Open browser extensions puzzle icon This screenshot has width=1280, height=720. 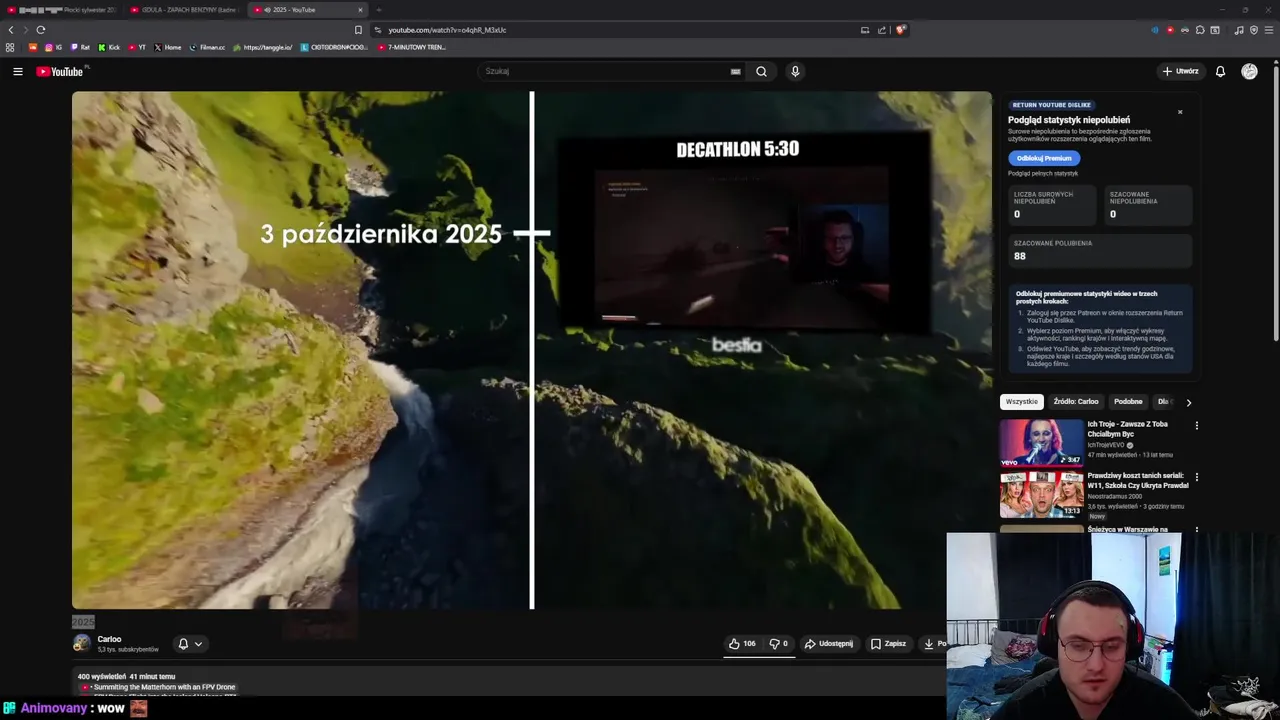click(1200, 30)
